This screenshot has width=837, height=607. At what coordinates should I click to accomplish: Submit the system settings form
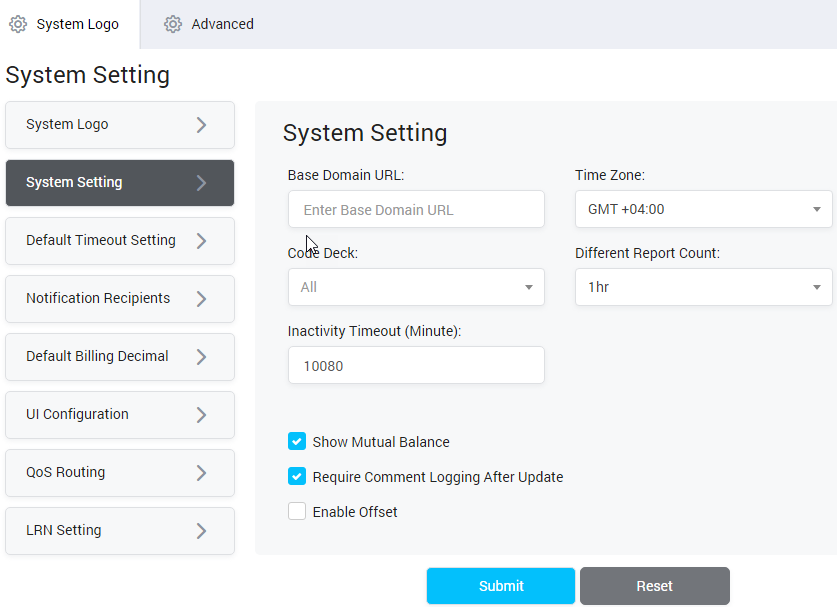coord(500,586)
